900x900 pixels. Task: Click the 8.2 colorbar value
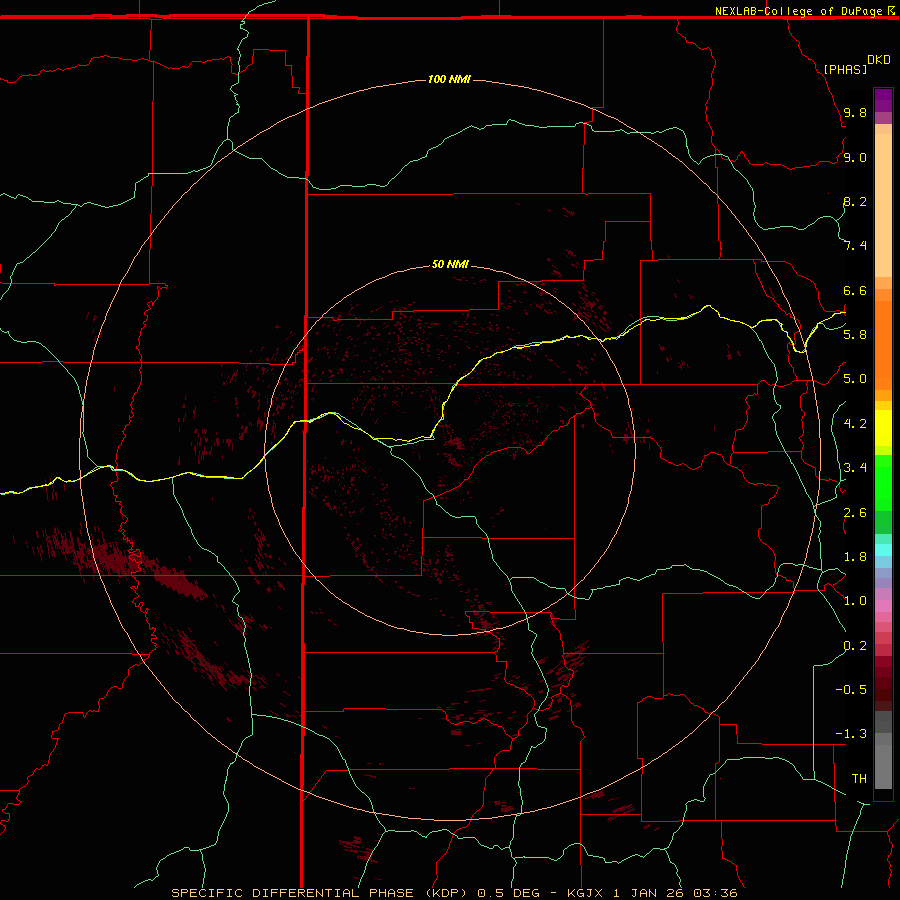[855, 201]
